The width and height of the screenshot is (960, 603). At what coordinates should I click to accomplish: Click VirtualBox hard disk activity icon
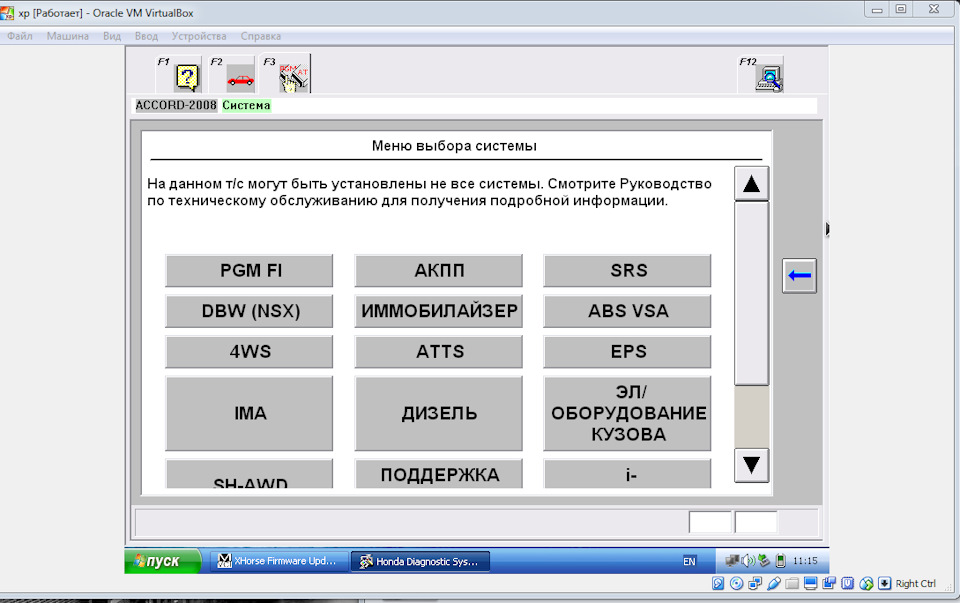click(x=718, y=583)
